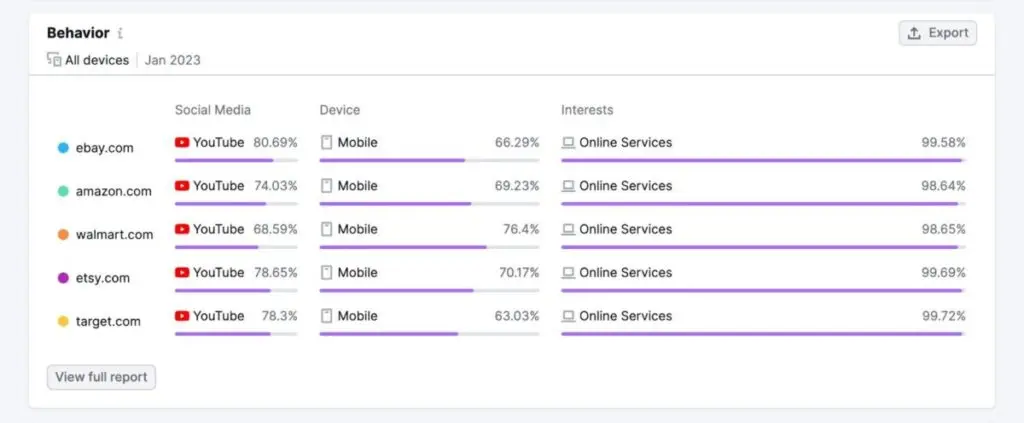The width and height of the screenshot is (1024, 423).
Task: Click the Interests column header
Action: [x=587, y=110]
